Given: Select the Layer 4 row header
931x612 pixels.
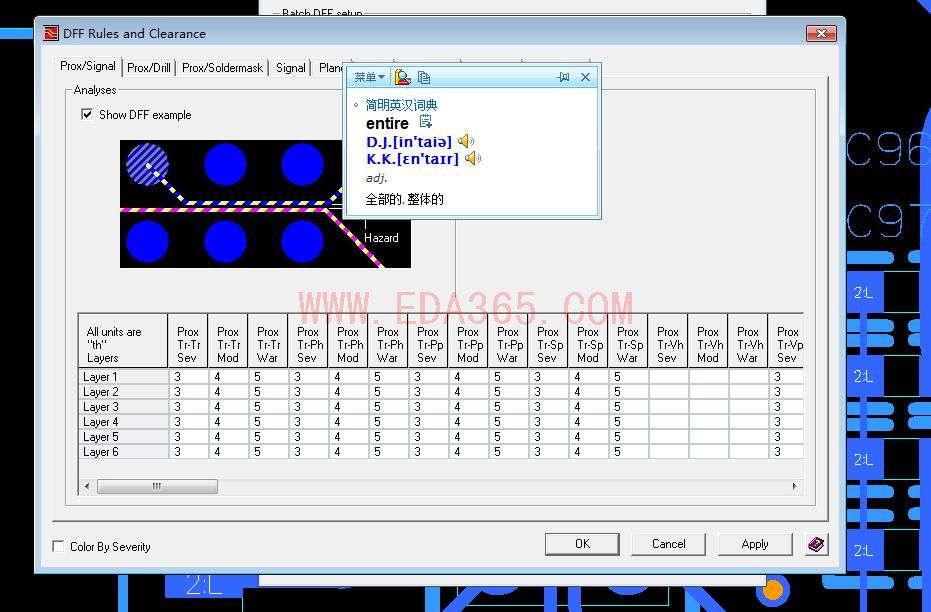Looking at the screenshot, I should (123, 421).
